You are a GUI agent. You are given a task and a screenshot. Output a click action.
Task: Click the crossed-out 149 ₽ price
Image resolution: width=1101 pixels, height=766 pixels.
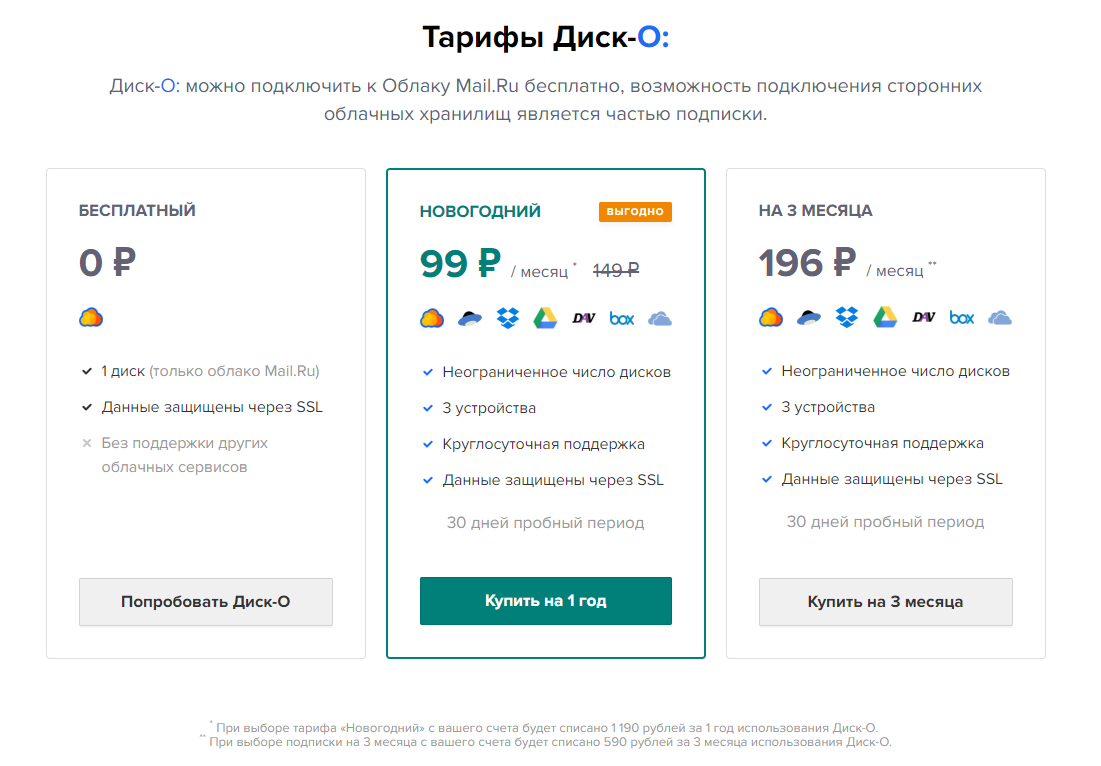(x=616, y=270)
